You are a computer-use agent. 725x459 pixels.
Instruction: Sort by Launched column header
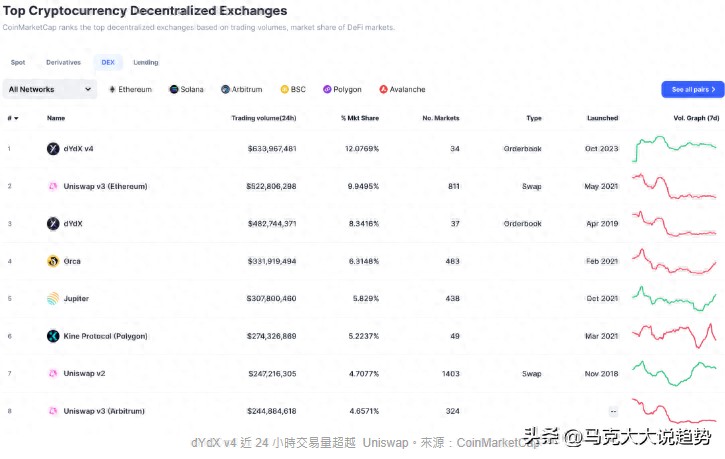pos(602,118)
